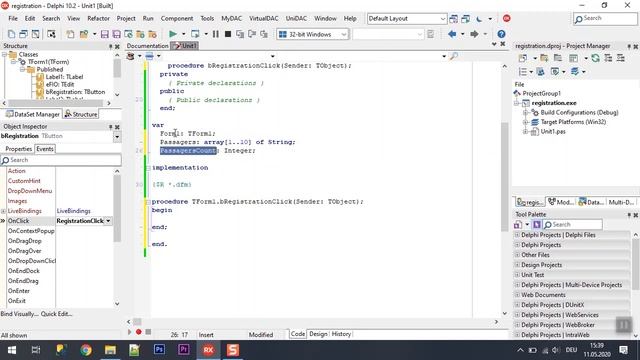Screen dimensions: 640x360
Task: Stop the running program
Action: 228,34
